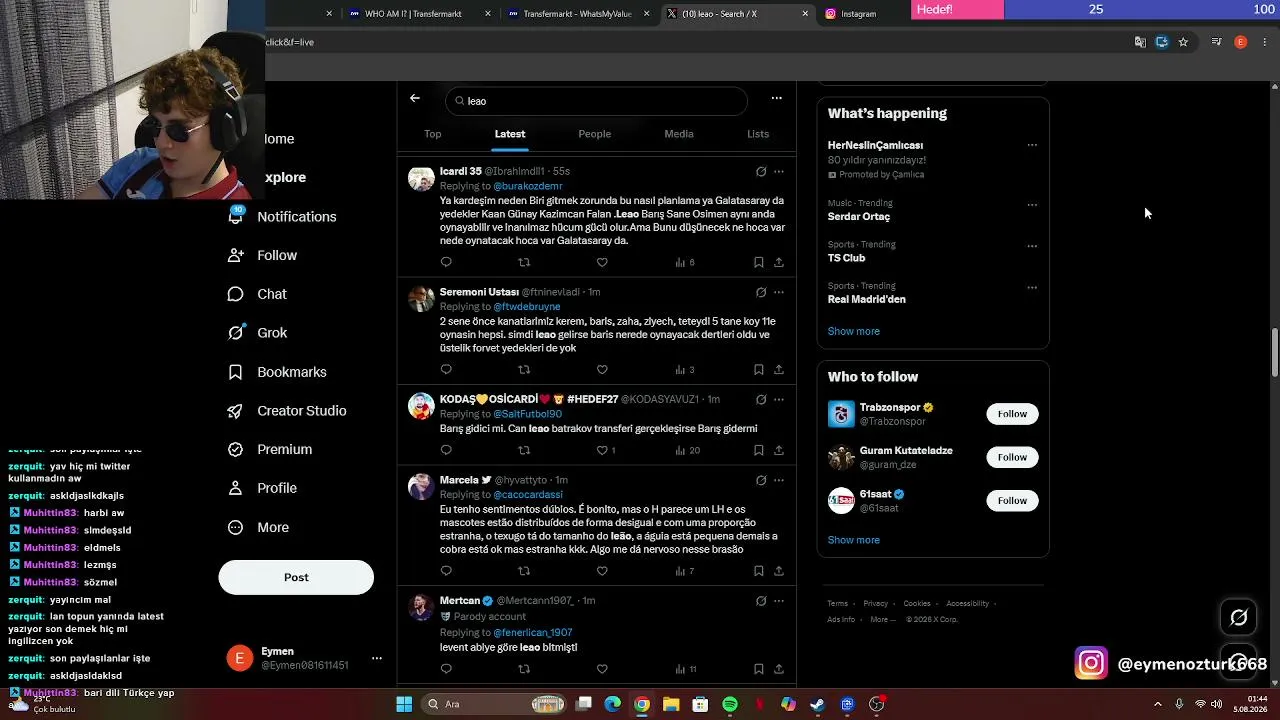
Task: Open more options on the Icardi 35 post
Action: 779,172
